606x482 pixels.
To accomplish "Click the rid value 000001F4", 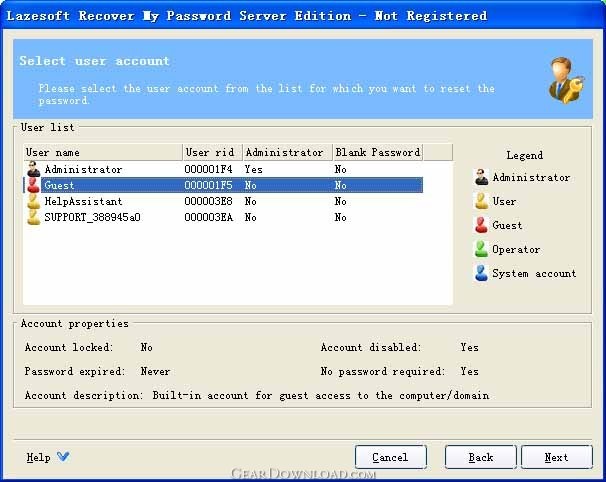I will click(208, 169).
